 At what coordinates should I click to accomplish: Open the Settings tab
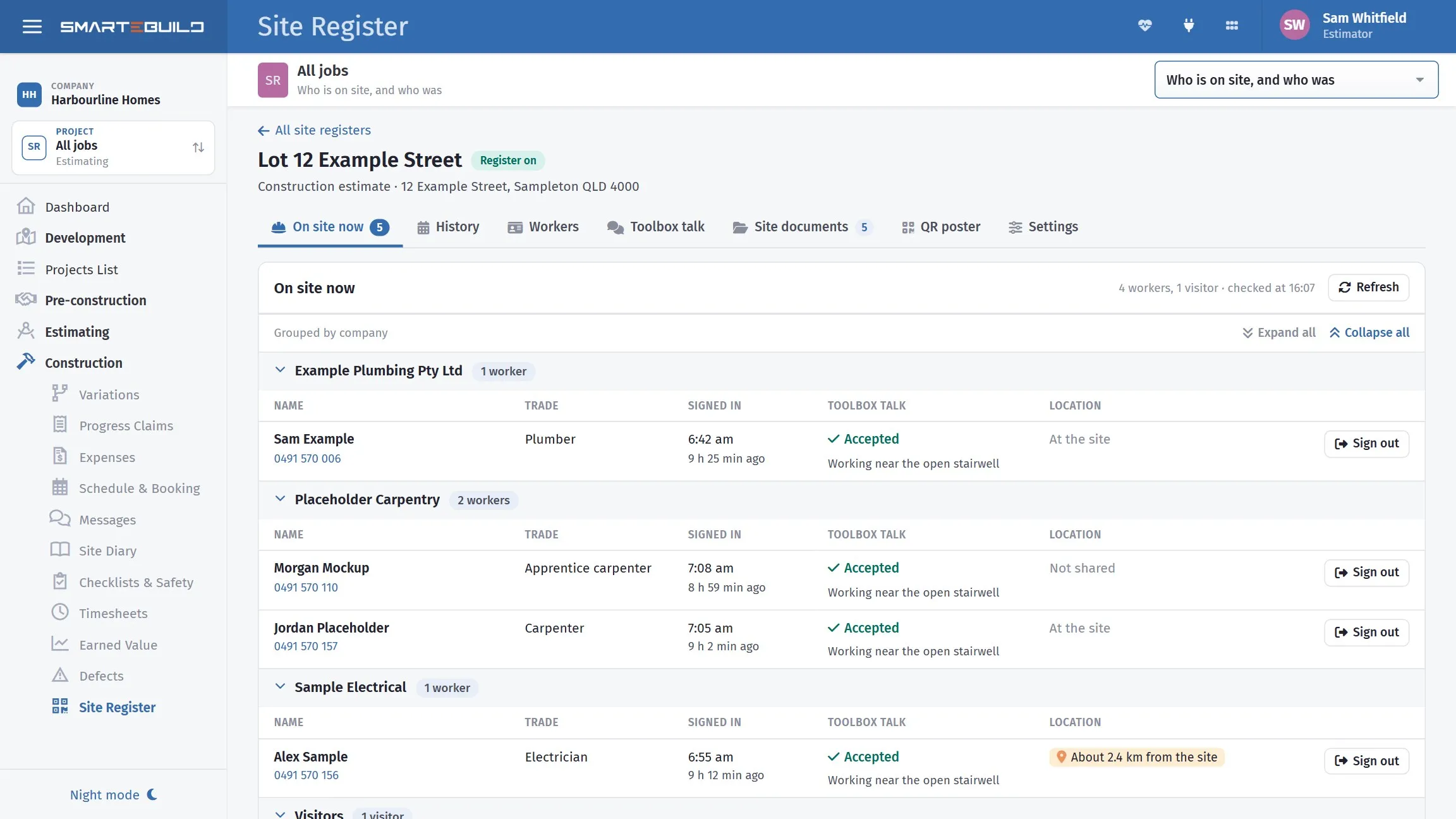(x=1043, y=227)
